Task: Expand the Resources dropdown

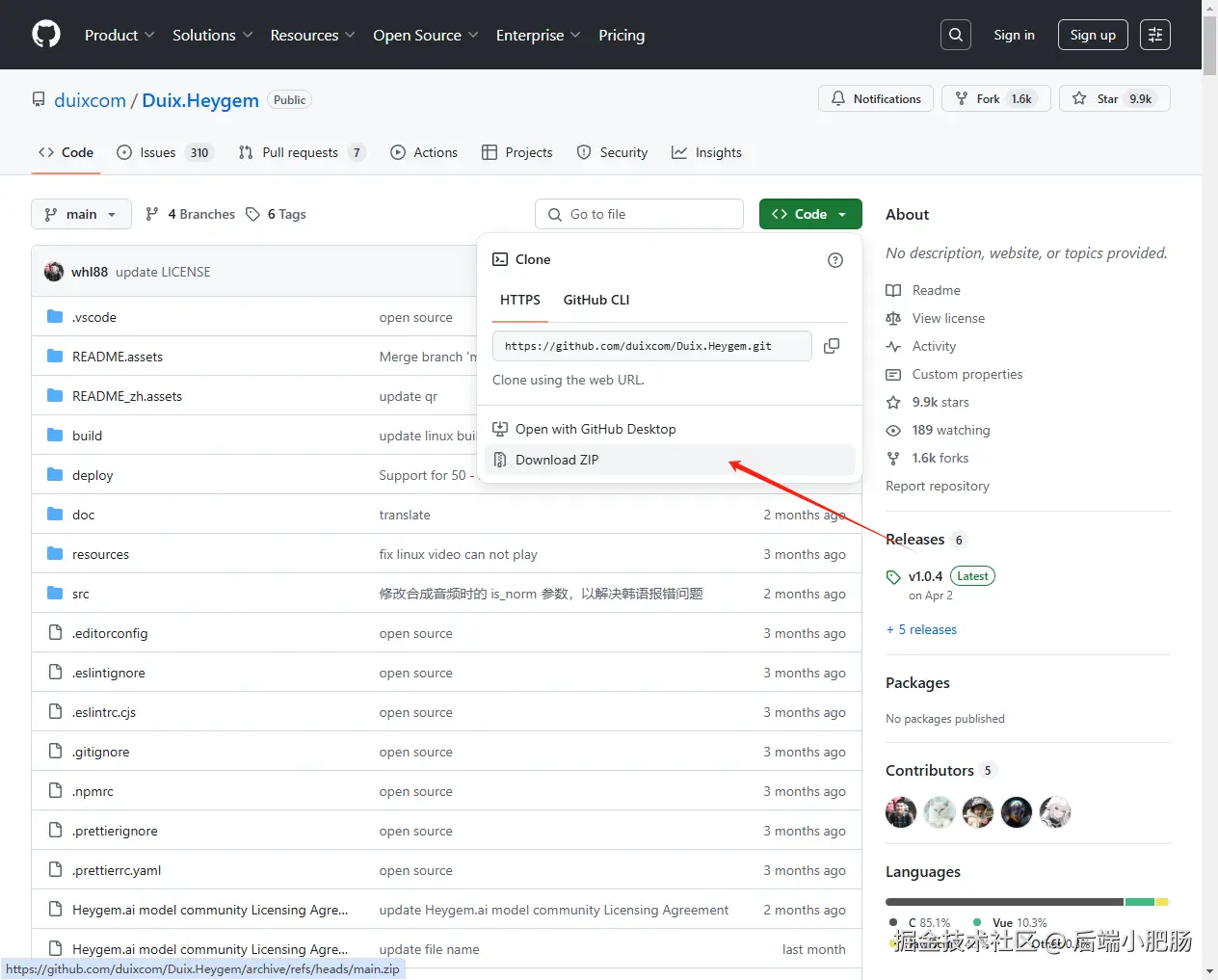Action: coord(312,35)
